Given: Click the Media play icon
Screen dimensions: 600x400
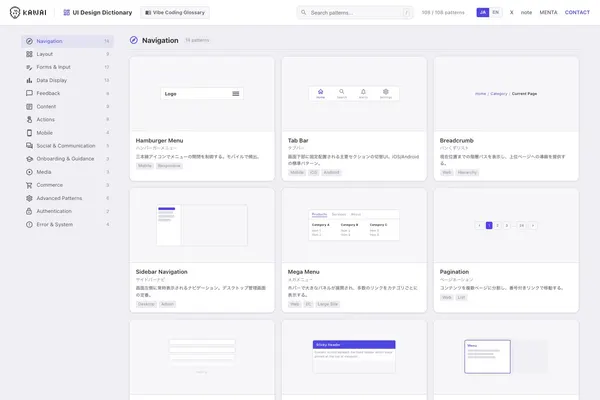Looking at the screenshot, I should [29, 172].
